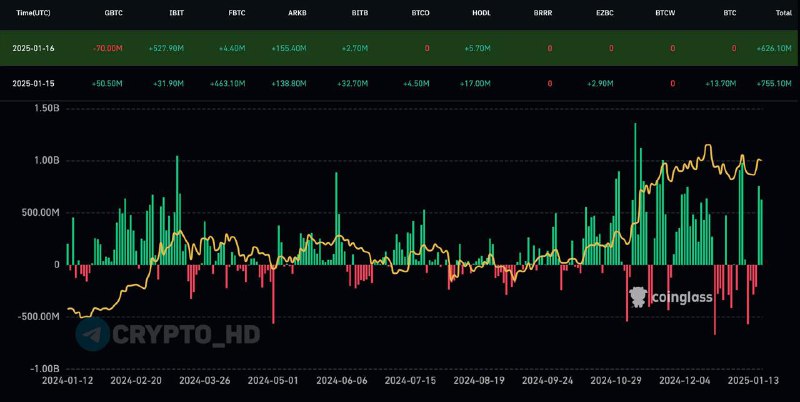Select the +626.10M total value
Viewport: 800px width, 402px height.
[x=774, y=48]
